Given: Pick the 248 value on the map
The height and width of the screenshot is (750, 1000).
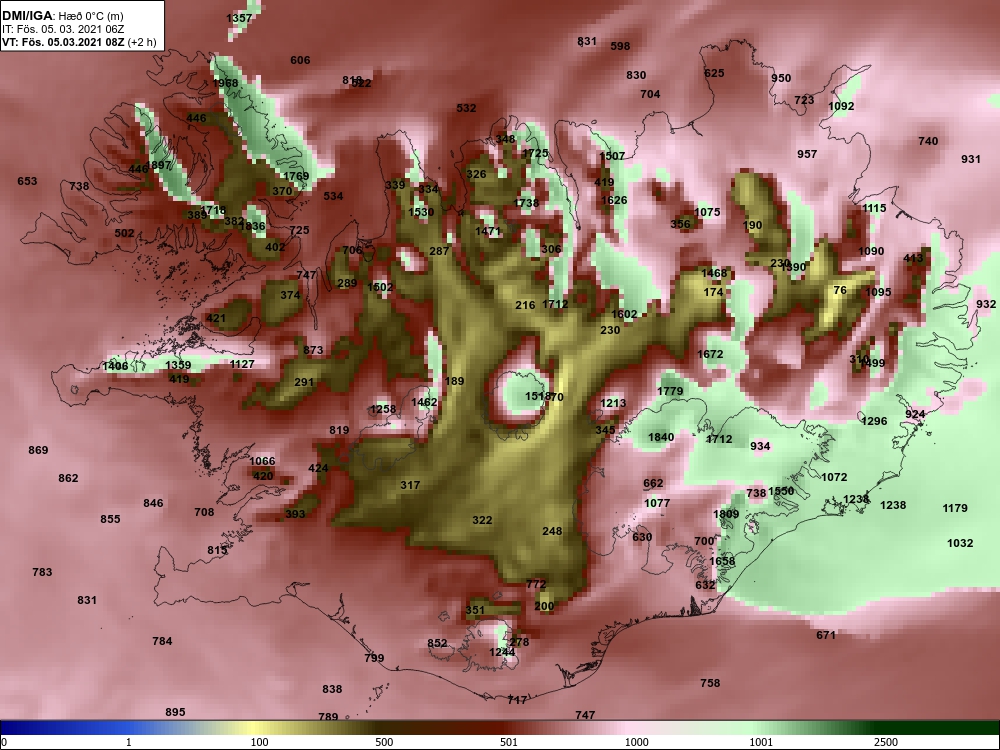Looking at the screenshot, I should point(552,531).
